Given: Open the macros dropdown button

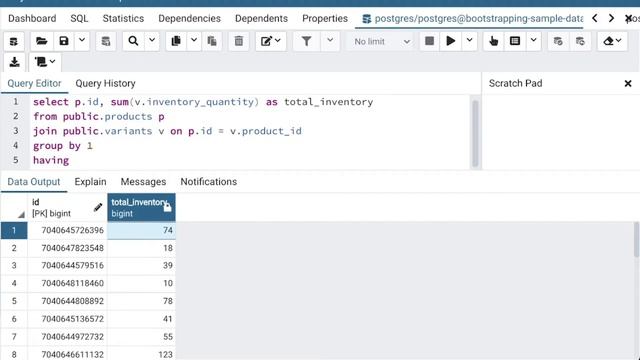Looking at the screenshot, I should 45,62.
